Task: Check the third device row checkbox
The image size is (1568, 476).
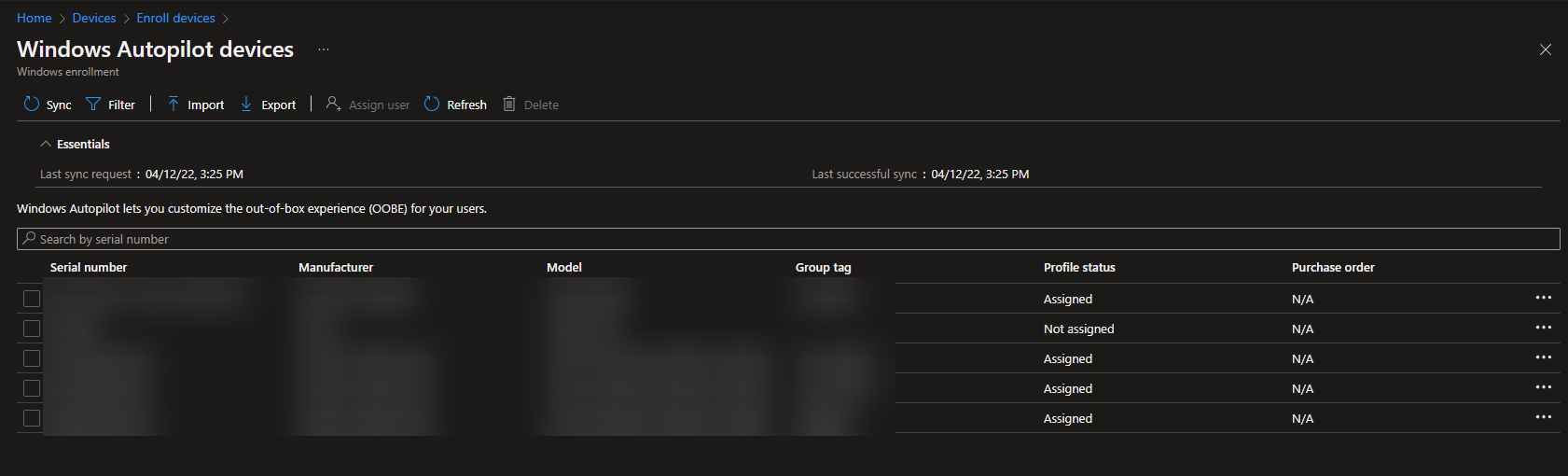Action: tap(32, 358)
